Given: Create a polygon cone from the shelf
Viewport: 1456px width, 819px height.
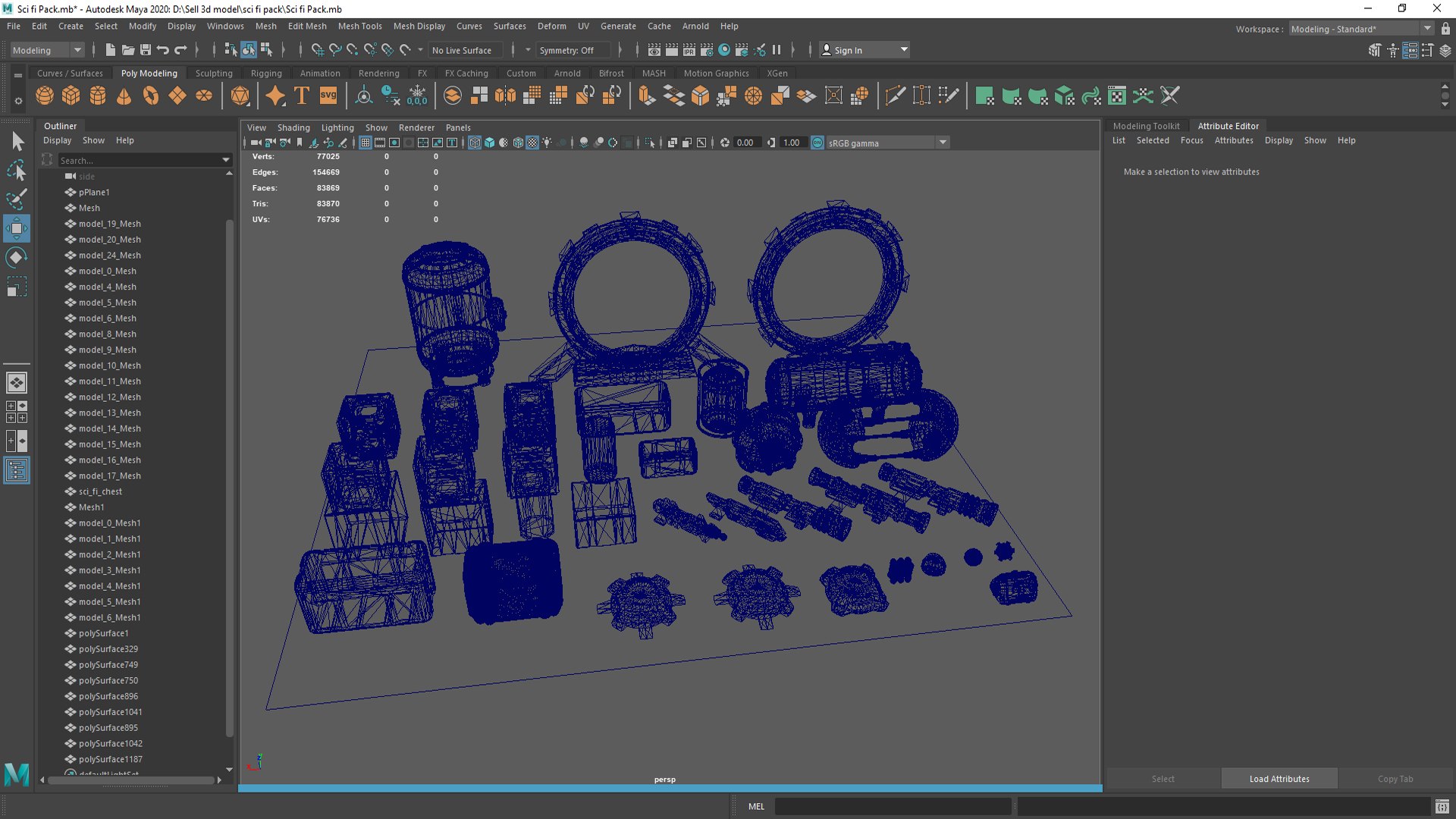Looking at the screenshot, I should tap(124, 96).
